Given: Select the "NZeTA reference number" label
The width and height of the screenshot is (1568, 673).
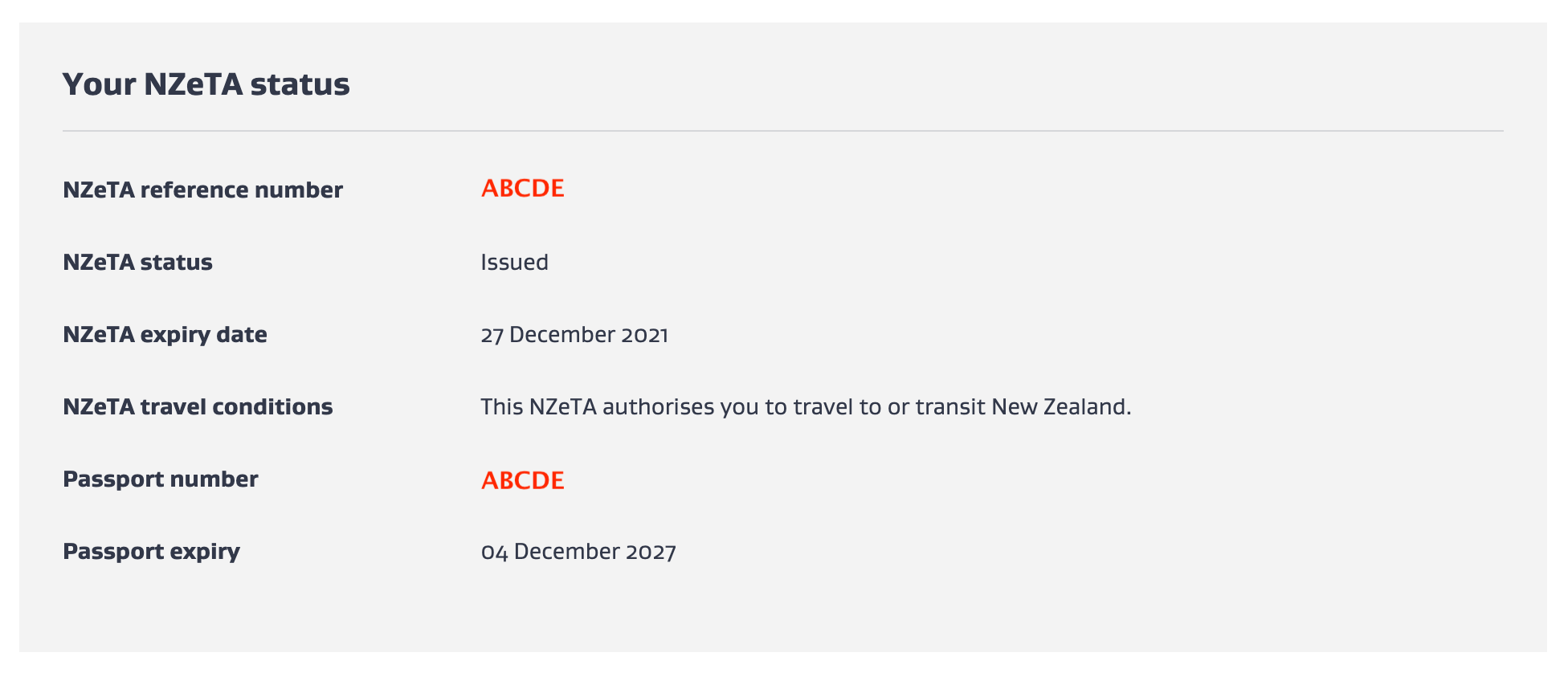Looking at the screenshot, I should tap(202, 190).
